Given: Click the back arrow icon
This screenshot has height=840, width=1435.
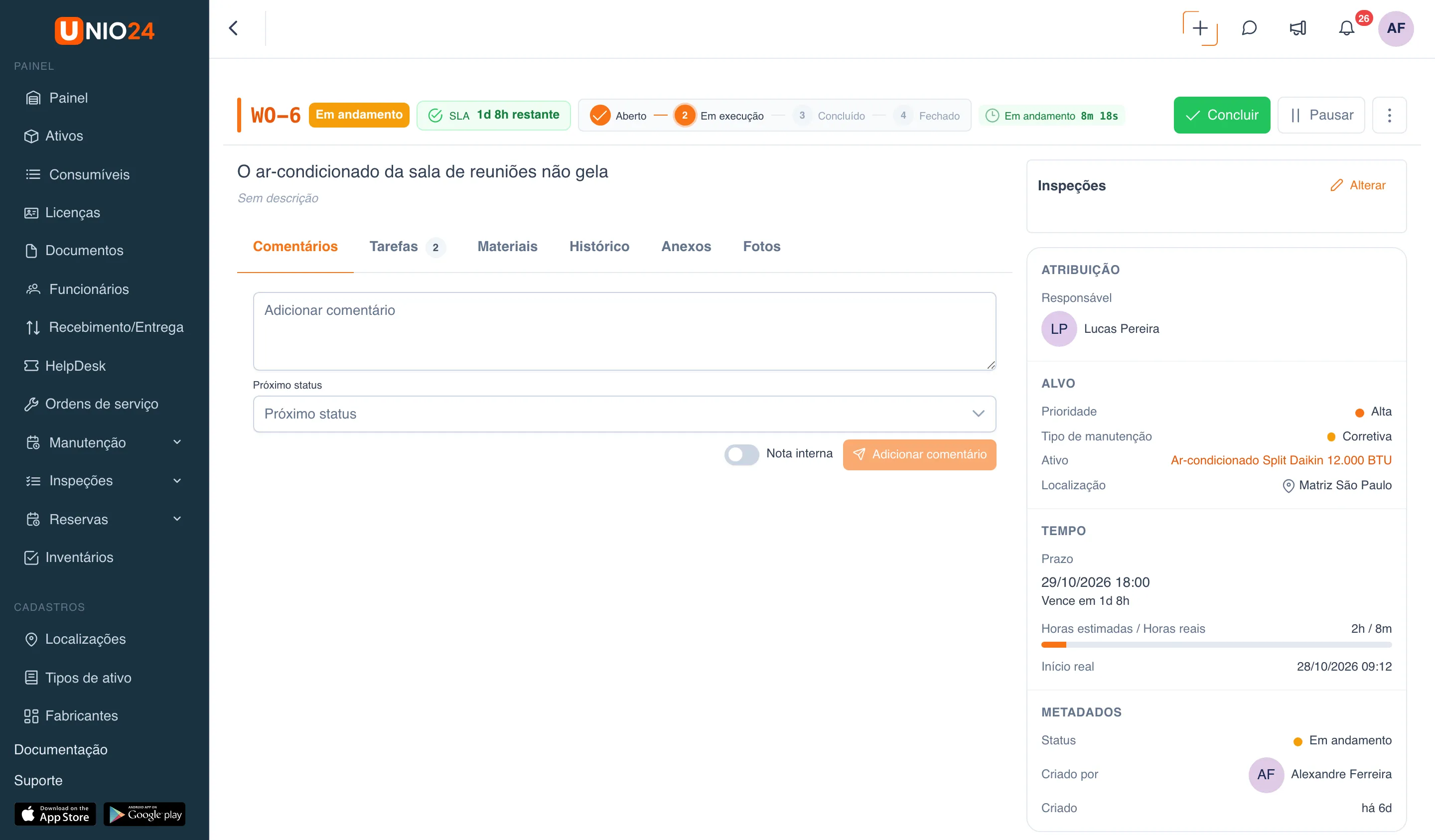Looking at the screenshot, I should pos(234,28).
